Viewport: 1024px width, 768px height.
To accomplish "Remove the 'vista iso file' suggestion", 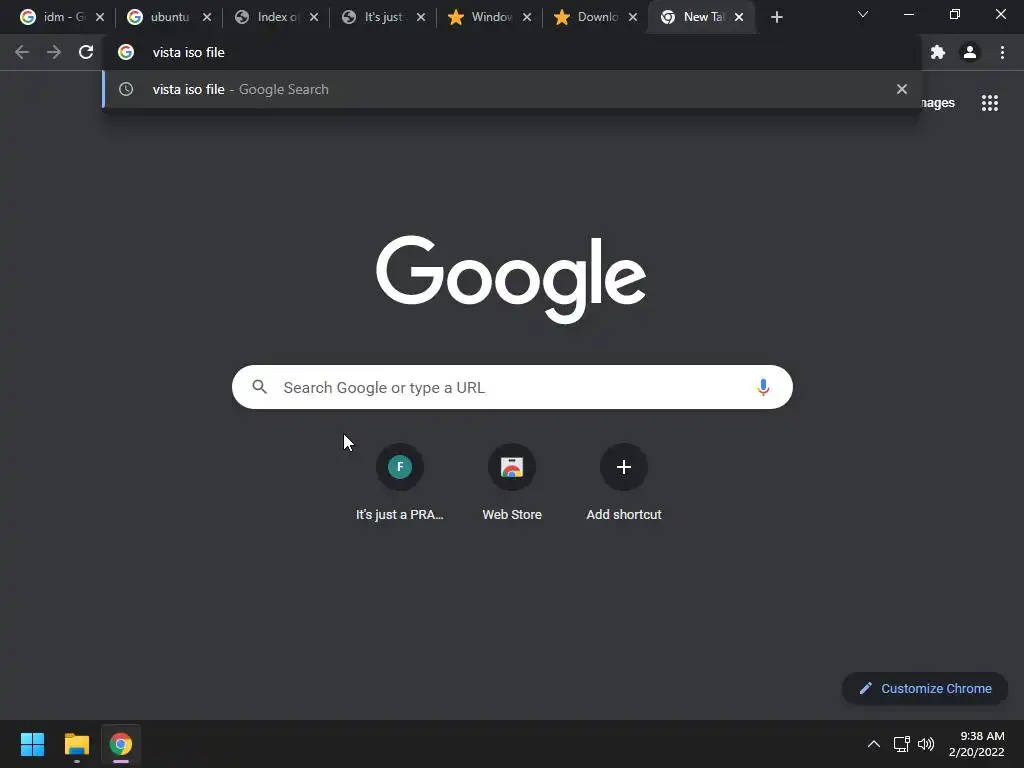I will (902, 89).
